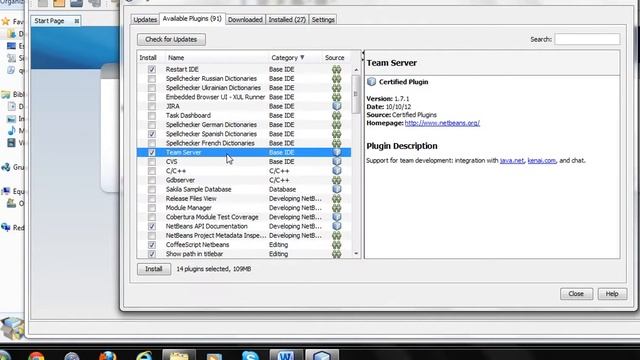This screenshot has height=360, width=640.
Task: Switch to the Updates tab
Action: click(145, 19)
